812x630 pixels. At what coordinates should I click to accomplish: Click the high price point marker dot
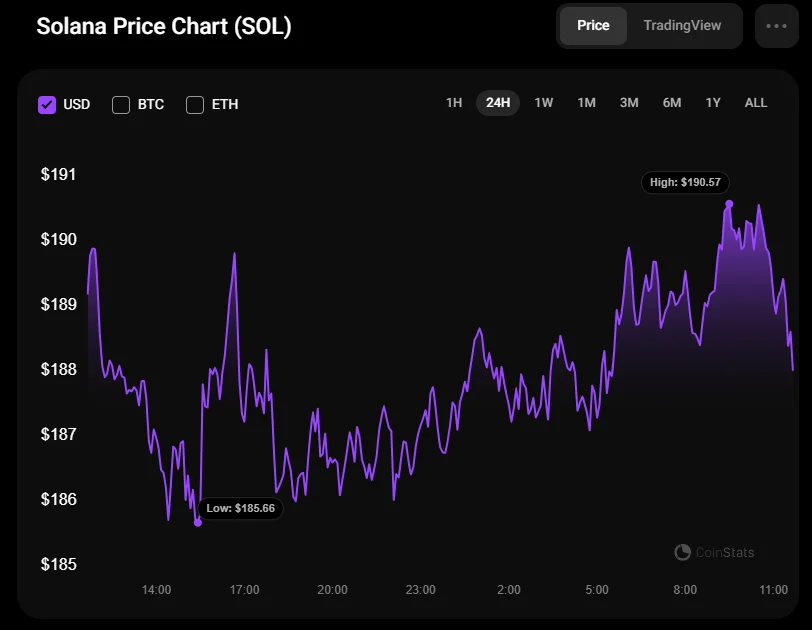coord(729,204)
